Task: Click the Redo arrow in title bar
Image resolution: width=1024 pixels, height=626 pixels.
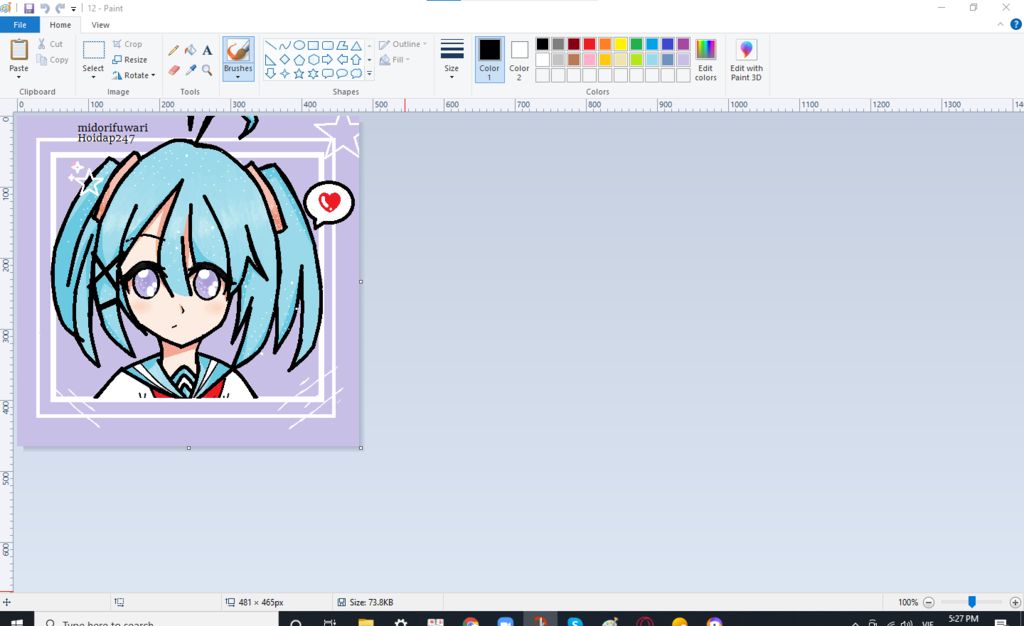Action: tap(60, 8)
